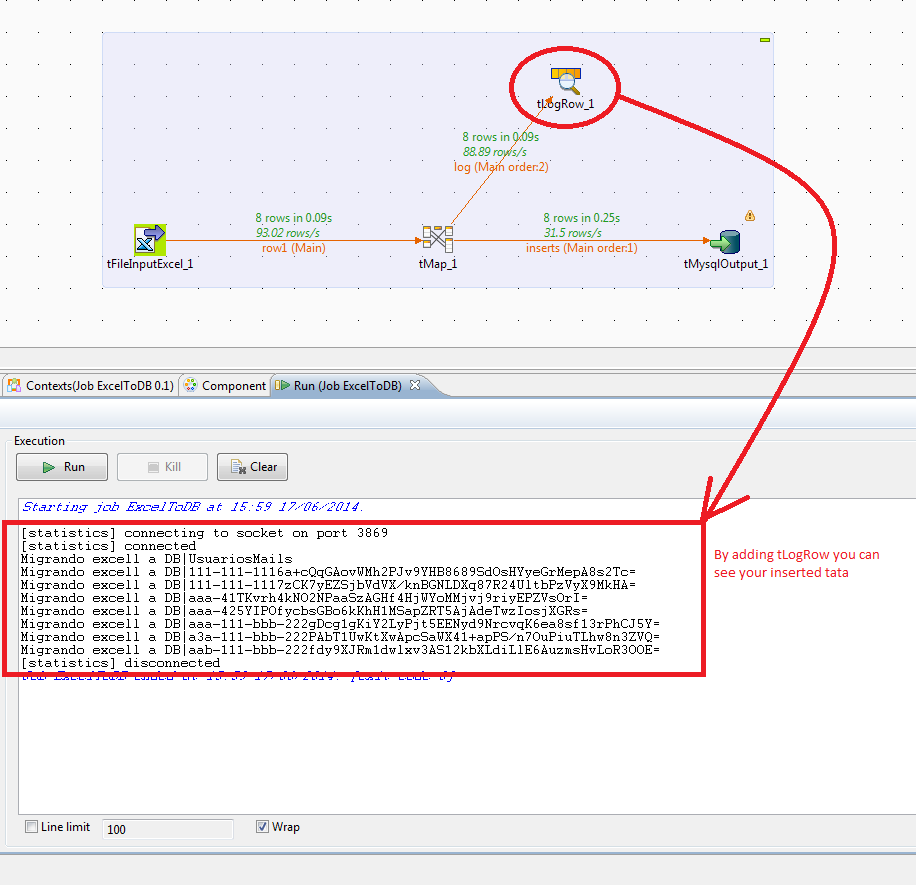The width and height of the screenshot is (916, 885).
Task: Click the tMap_1 label text
Action: point(438,264)
